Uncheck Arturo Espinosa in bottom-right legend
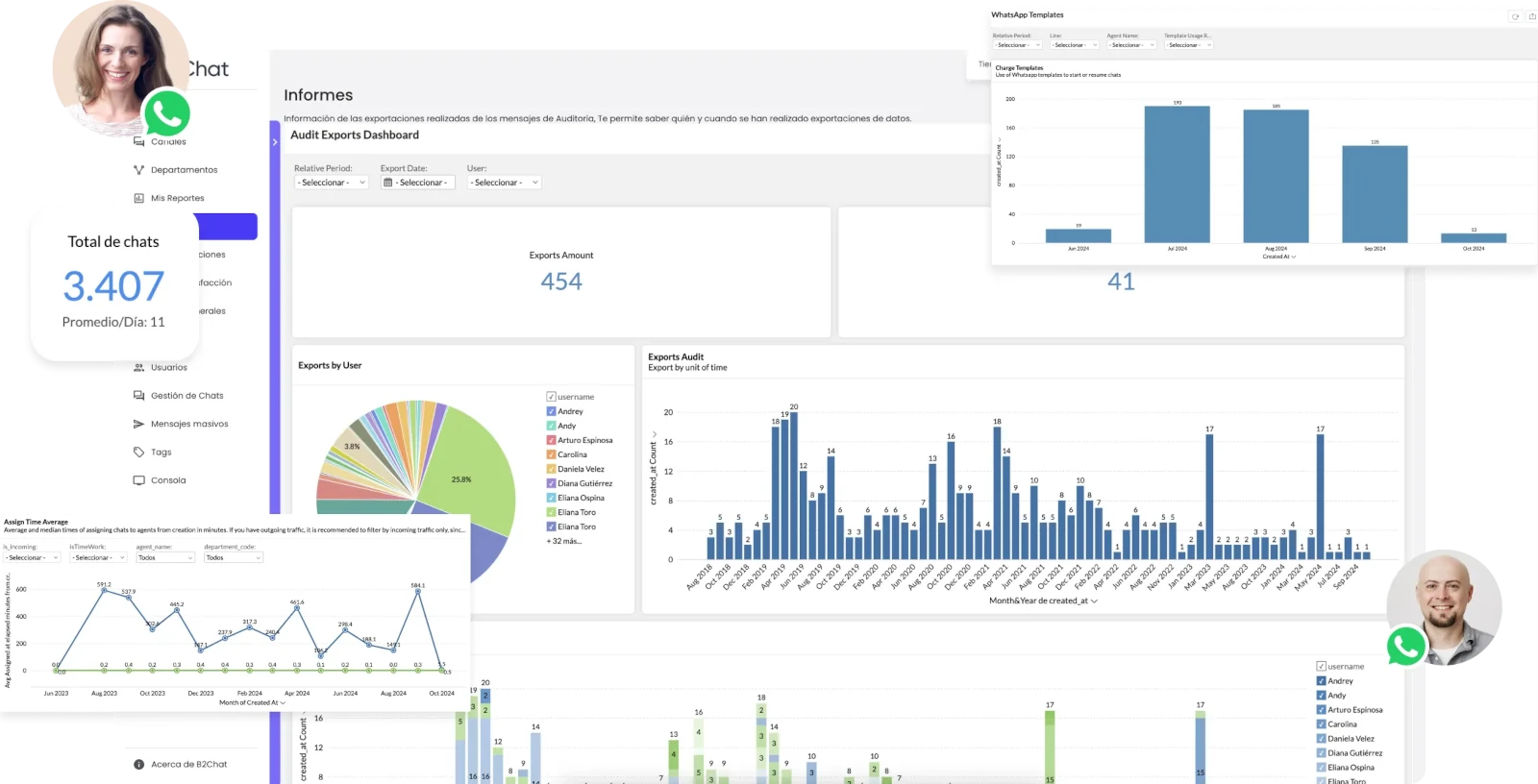 click(1321, 710)
